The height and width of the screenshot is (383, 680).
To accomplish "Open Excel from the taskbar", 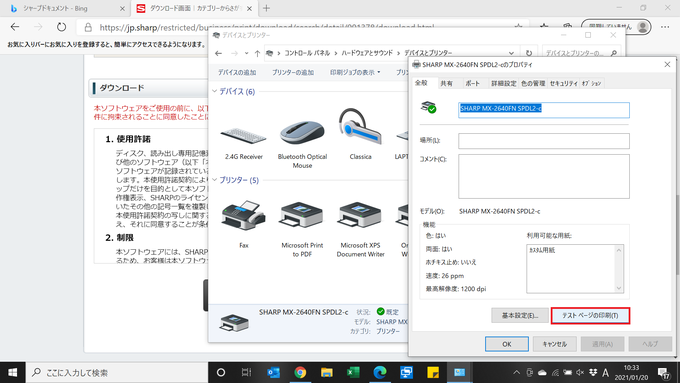I will click(x=353, y=372).
